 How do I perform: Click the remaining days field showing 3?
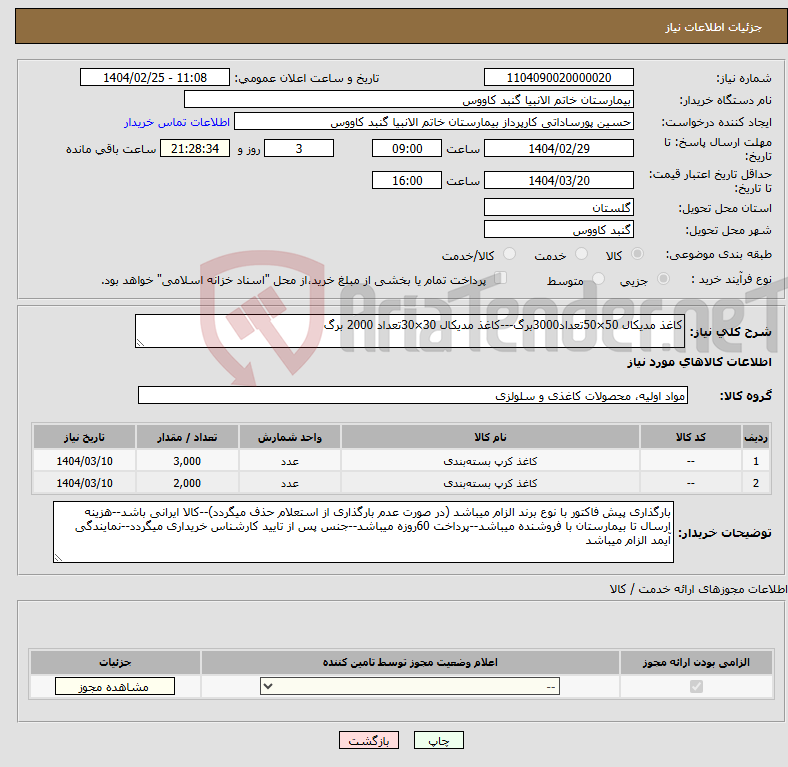299,148
